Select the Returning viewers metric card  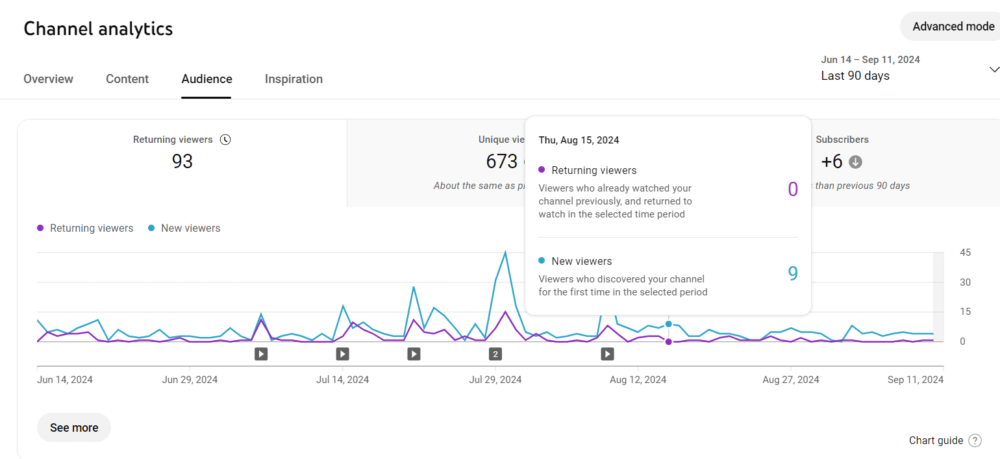point(182,162)
